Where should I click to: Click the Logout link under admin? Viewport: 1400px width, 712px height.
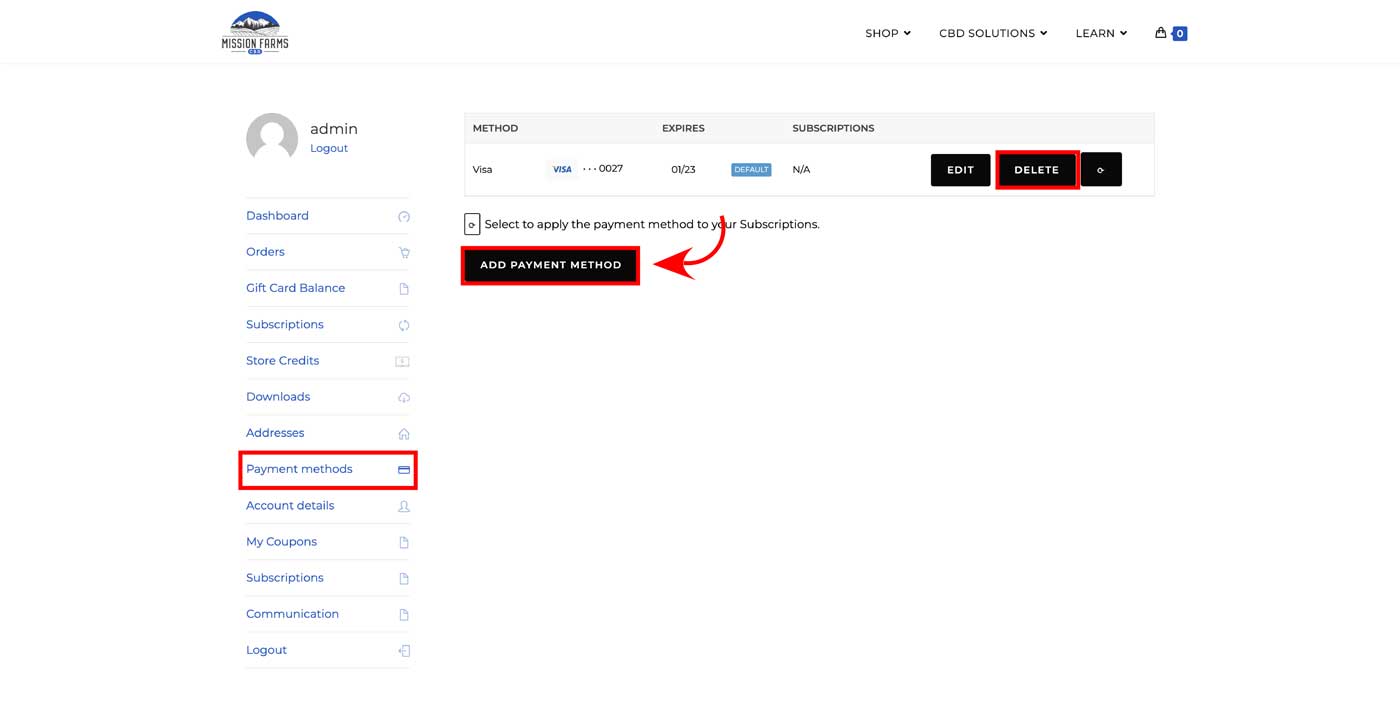click(329, 148)
